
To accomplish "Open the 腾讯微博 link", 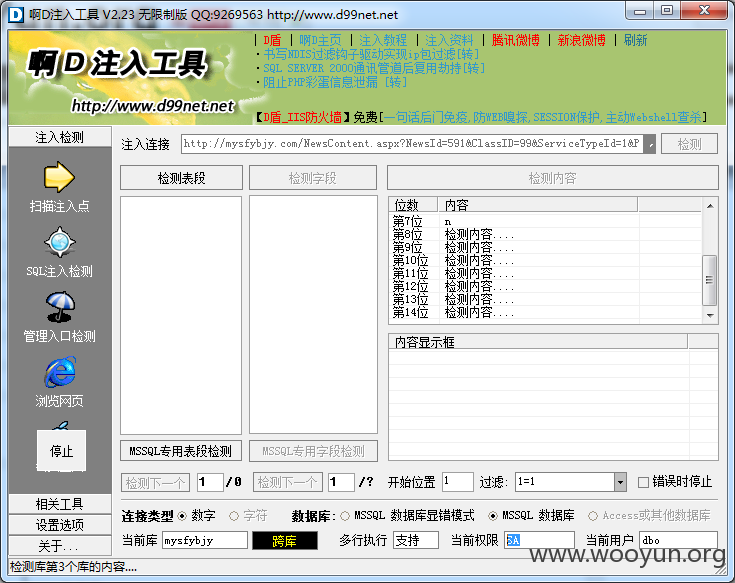I will pos(516,40).
